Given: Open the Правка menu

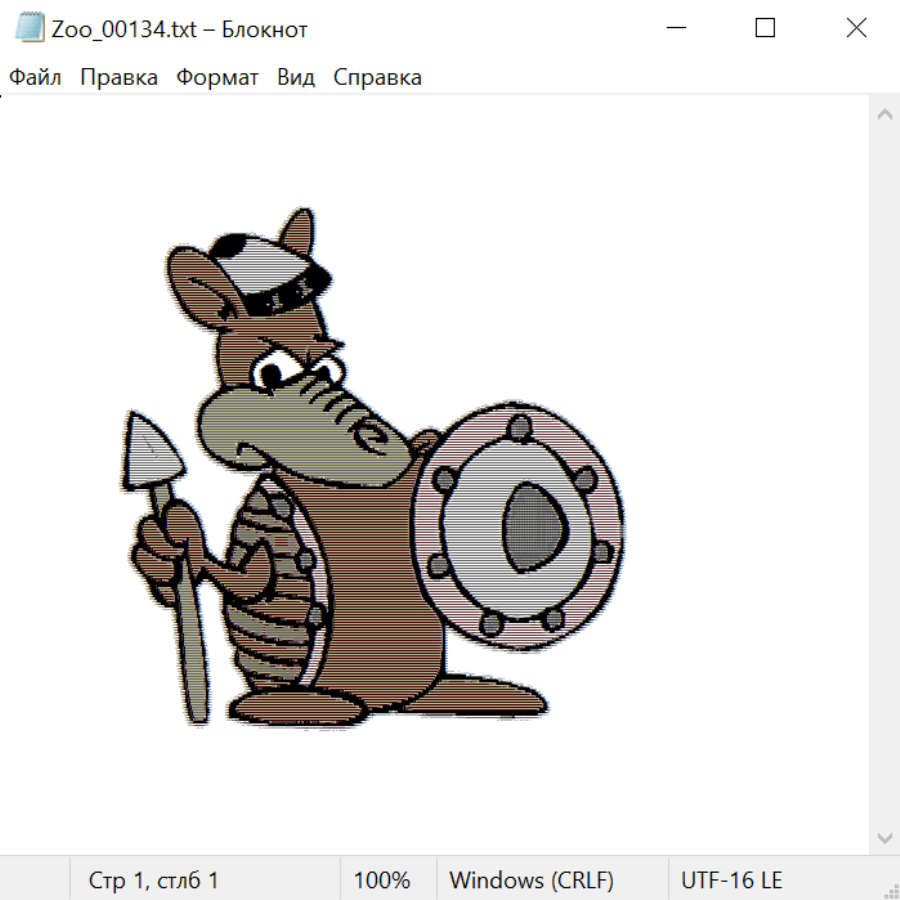Looking at the screenshot, I should pyautogui.click(x=118, y=78).
